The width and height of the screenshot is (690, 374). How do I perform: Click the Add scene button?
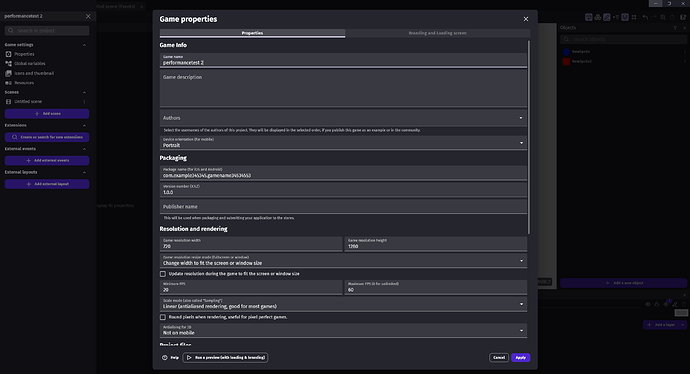[47, 114]
